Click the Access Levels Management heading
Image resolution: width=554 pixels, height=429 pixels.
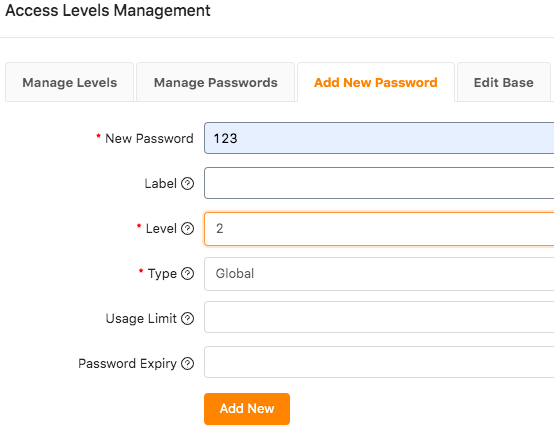[108, 11]
